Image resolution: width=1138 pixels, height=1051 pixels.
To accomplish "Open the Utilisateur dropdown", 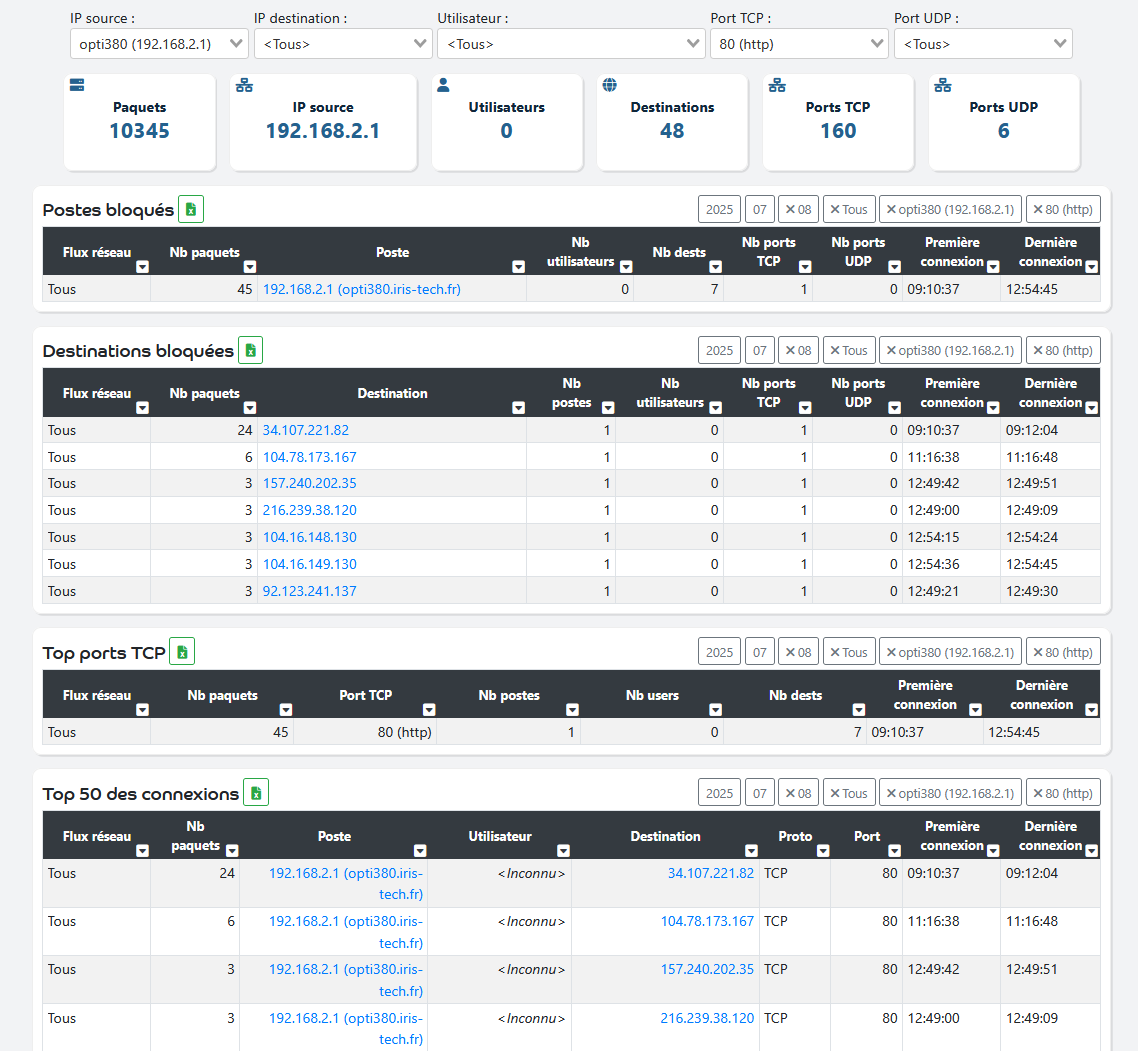I will click(571, 44).
